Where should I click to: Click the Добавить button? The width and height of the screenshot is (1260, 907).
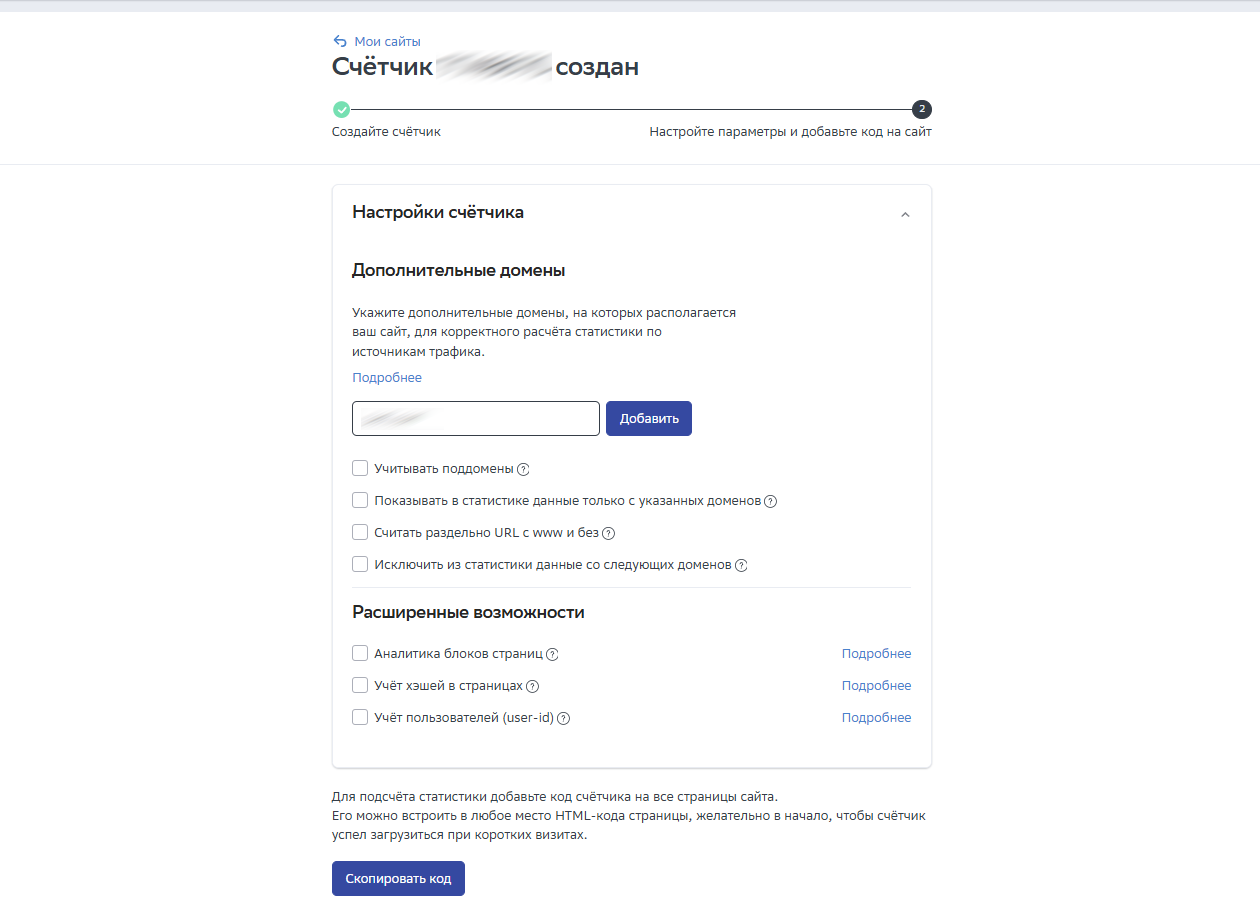pos(648,418)
